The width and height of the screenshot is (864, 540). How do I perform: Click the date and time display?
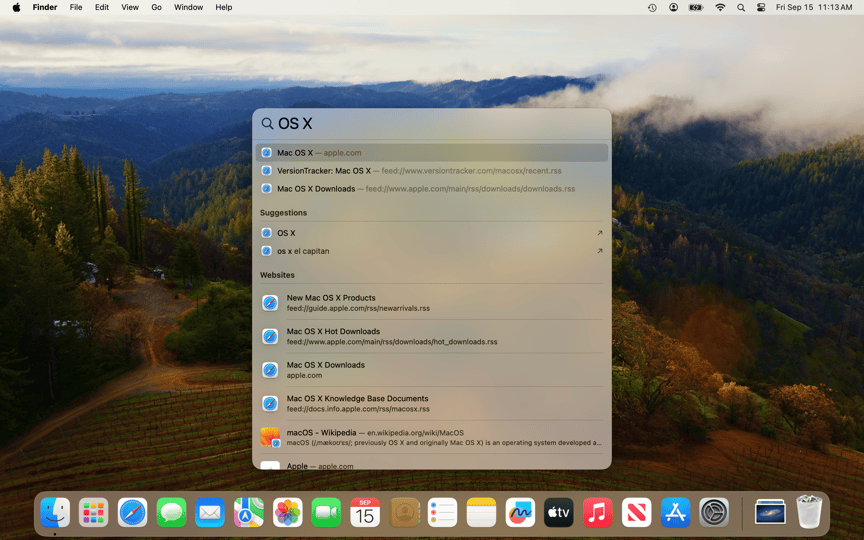(814, 7)
